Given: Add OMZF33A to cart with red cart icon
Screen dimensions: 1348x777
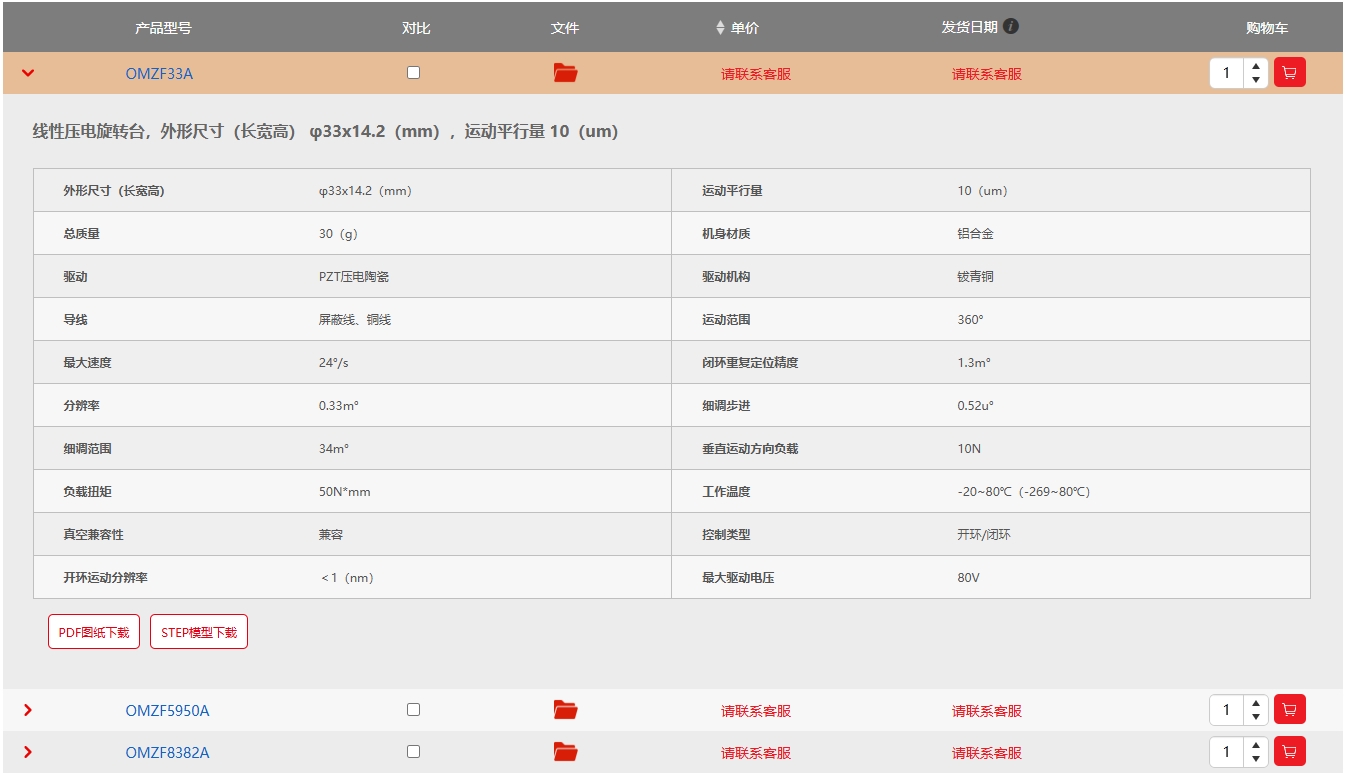Looking at the screenshot, I should [1289, 73].
